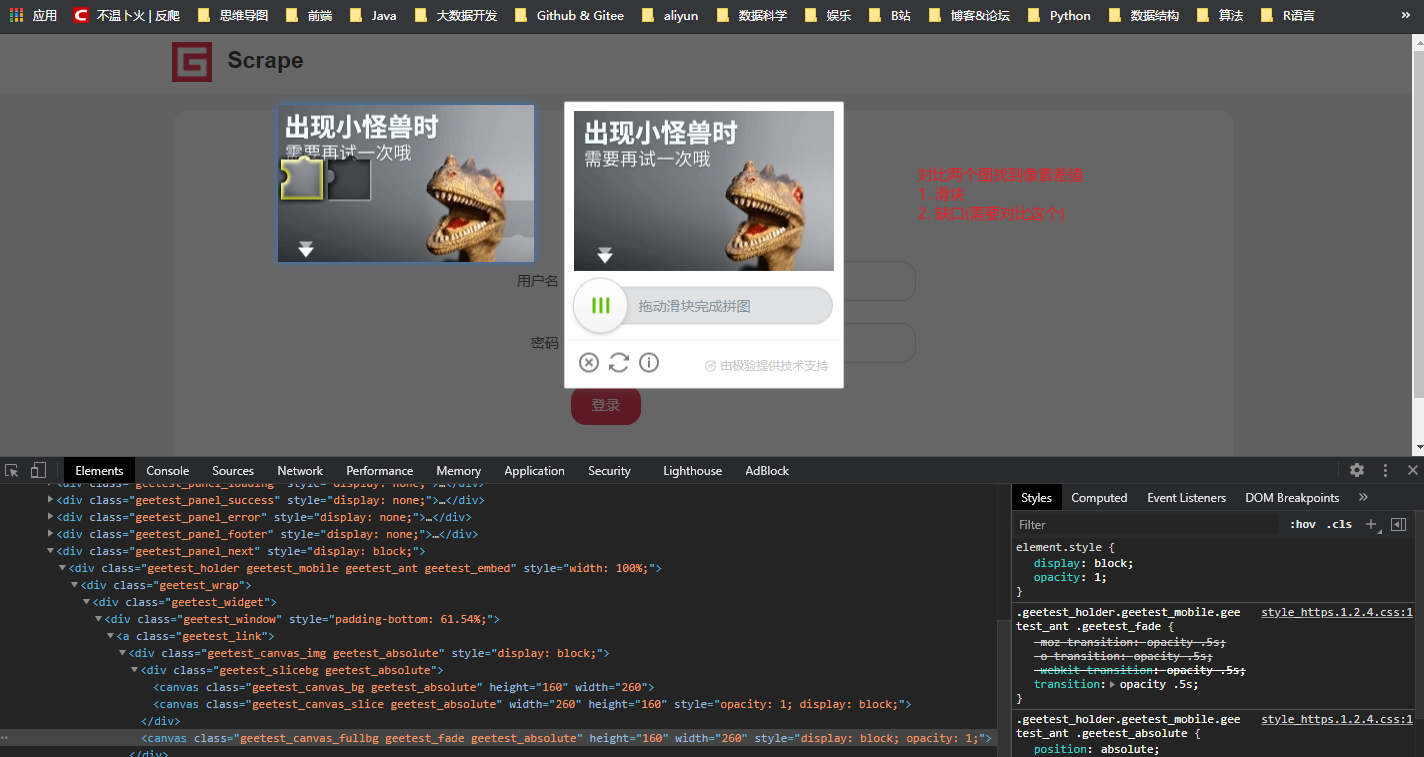This screenshot has height=757, width=1424.
Task: Open the DOM Breakpoints tab
Action: coord(1292,498)
